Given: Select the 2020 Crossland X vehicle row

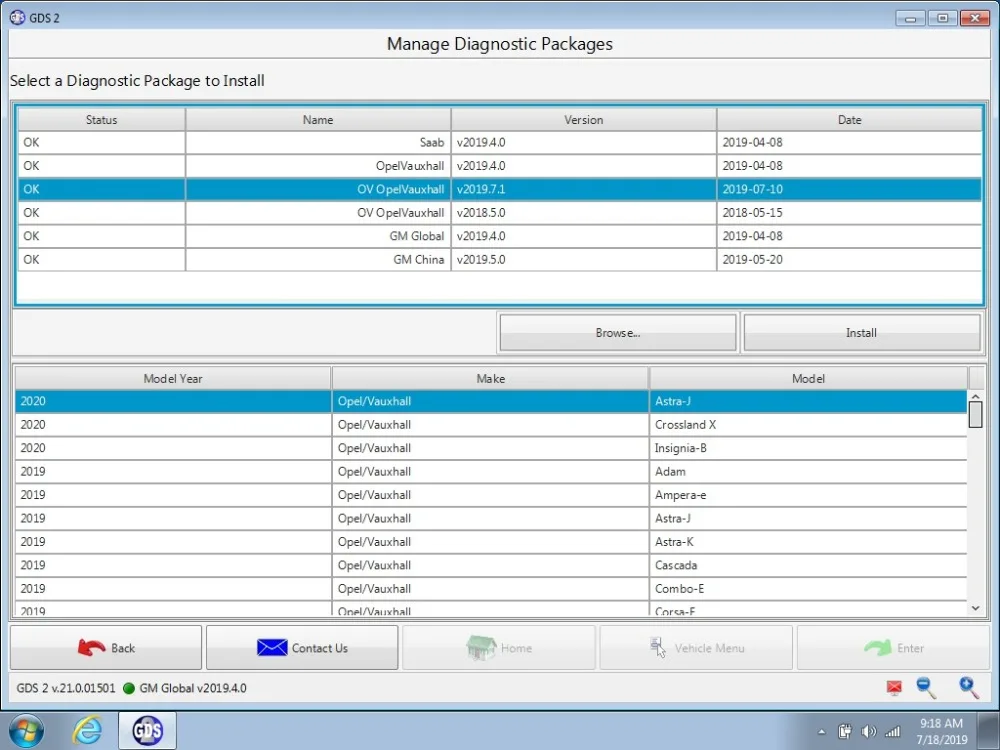Looking at the screenshot, I should [x=490, y=425].
